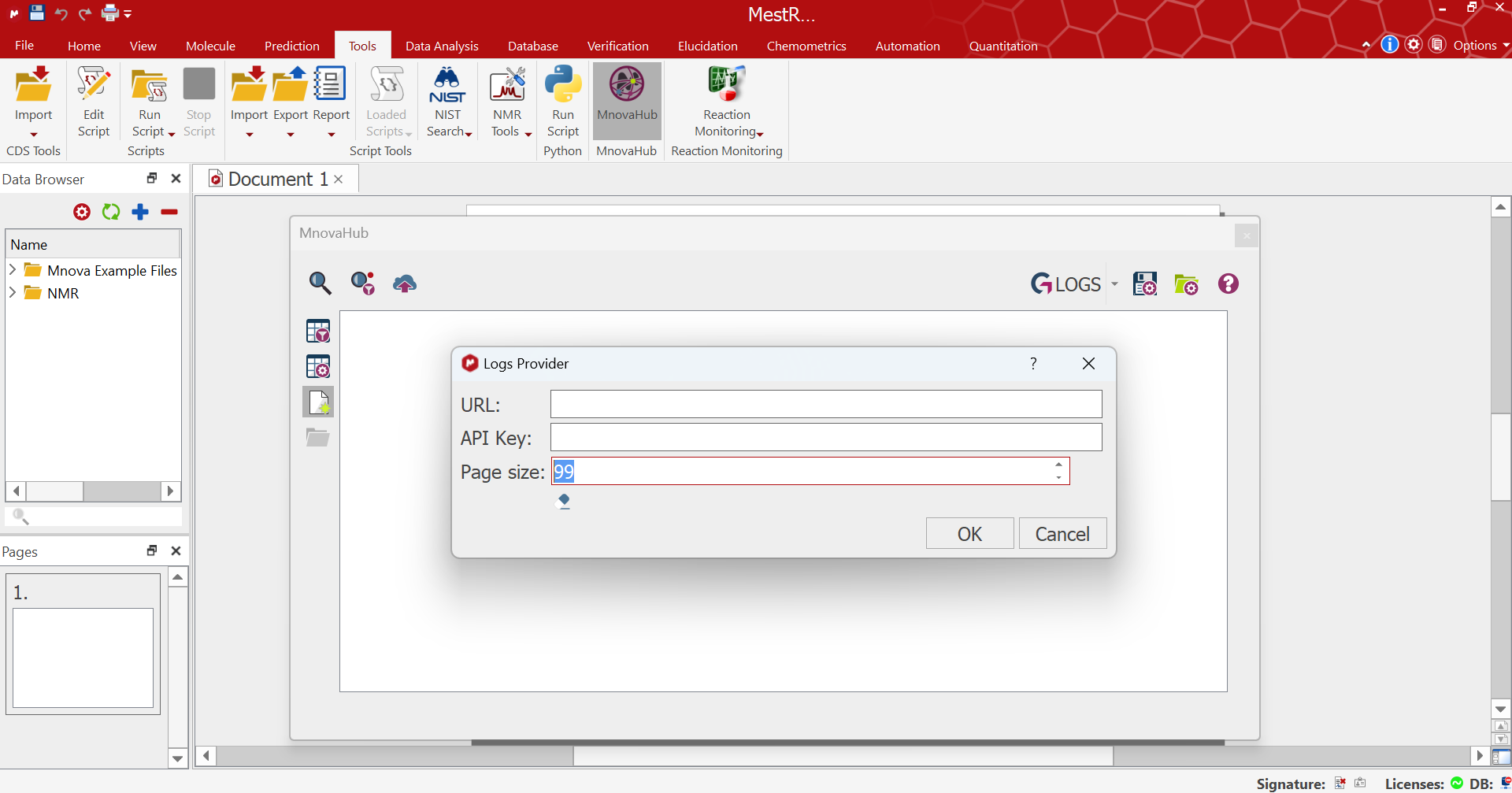Click the blue info icon near Options
This screenshot has width=1512, height=793.
(1390, 44)
